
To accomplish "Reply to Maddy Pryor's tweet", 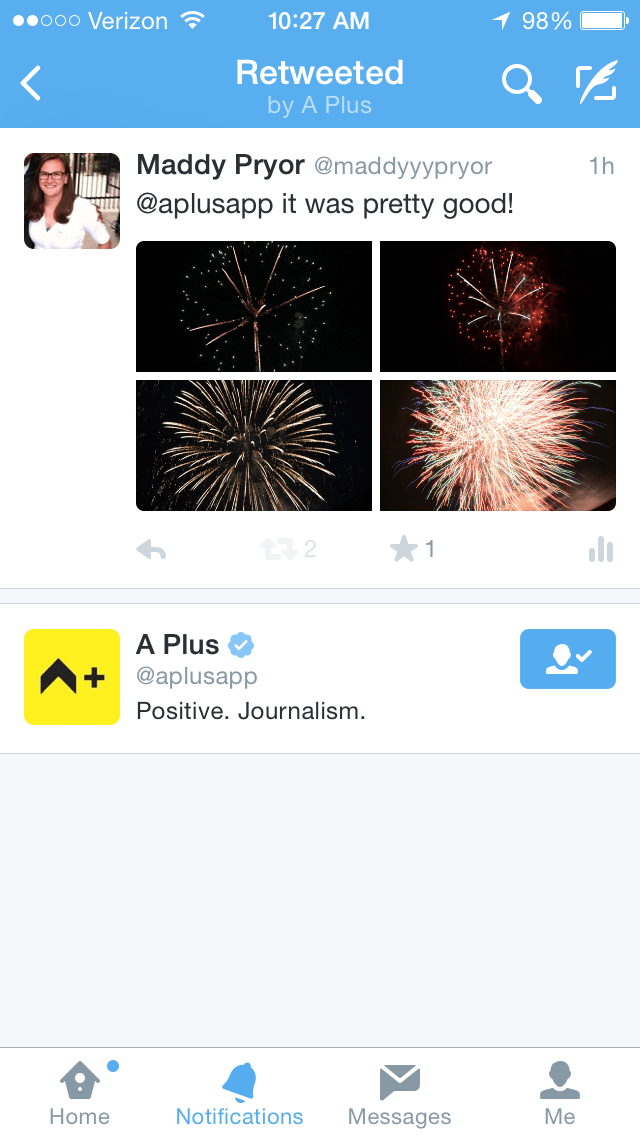I will click(151, 550).
